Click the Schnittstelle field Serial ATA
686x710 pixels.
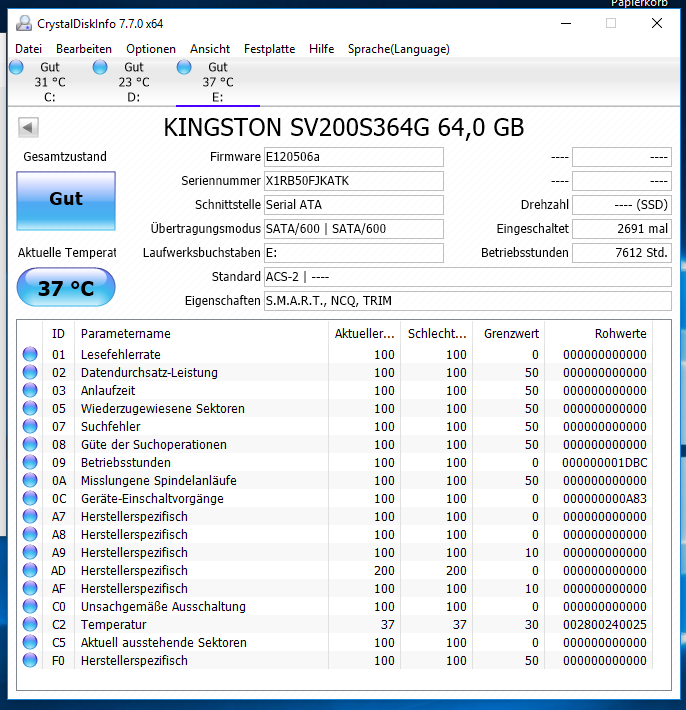(354, 205)
